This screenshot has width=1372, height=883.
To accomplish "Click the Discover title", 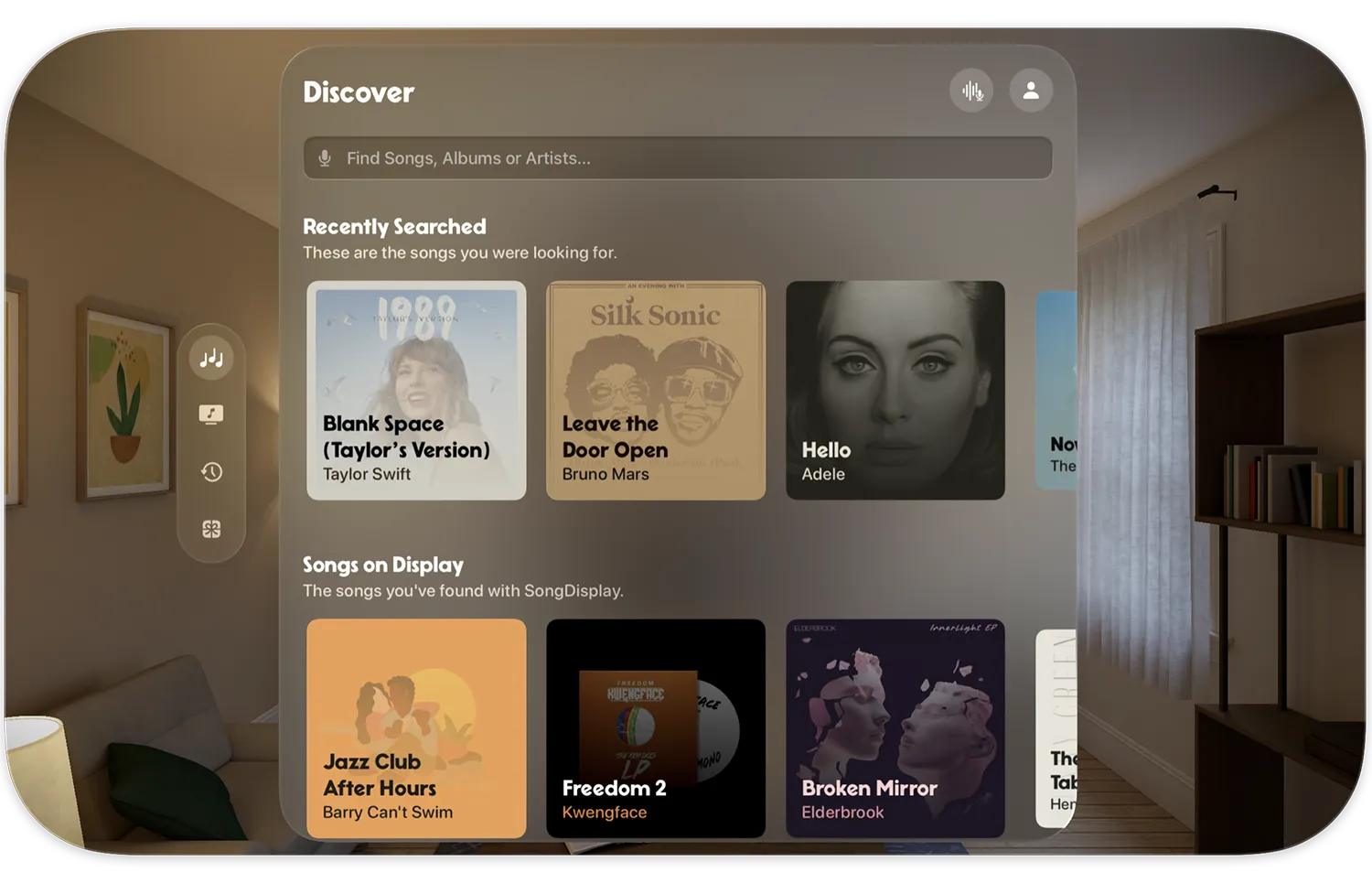I will point(359,92).
